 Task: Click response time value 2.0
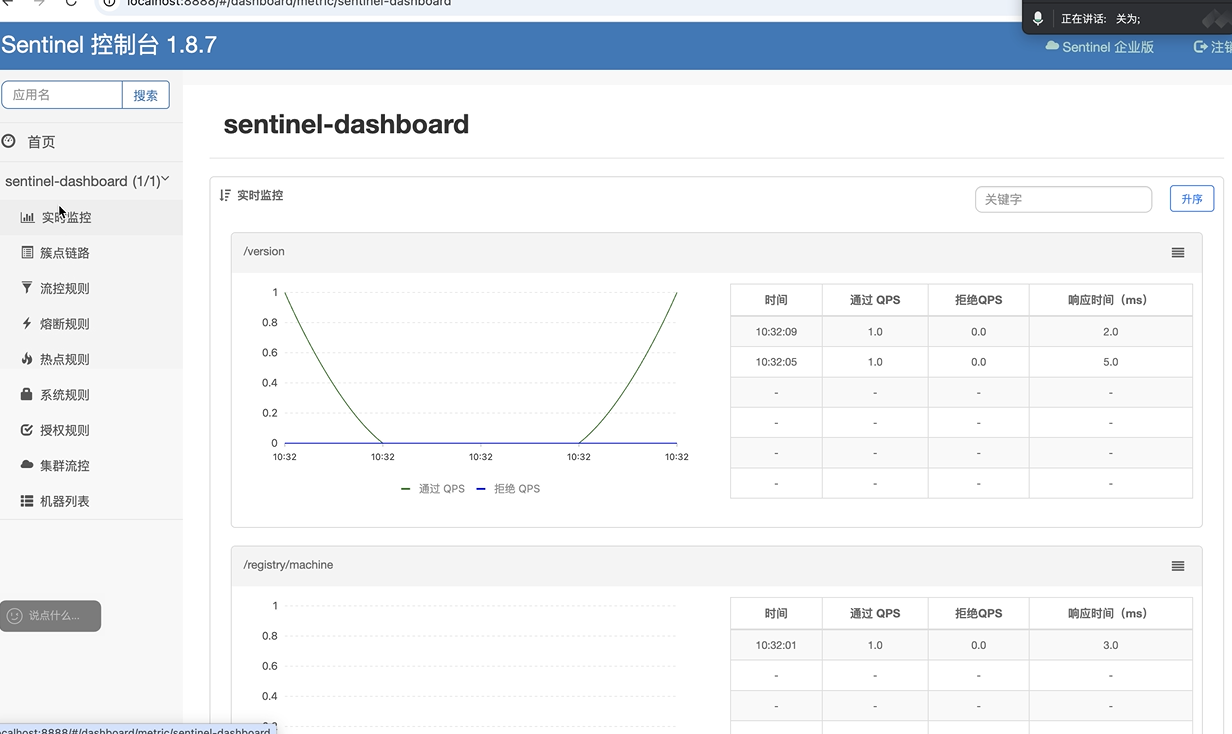pos(1110,332)
